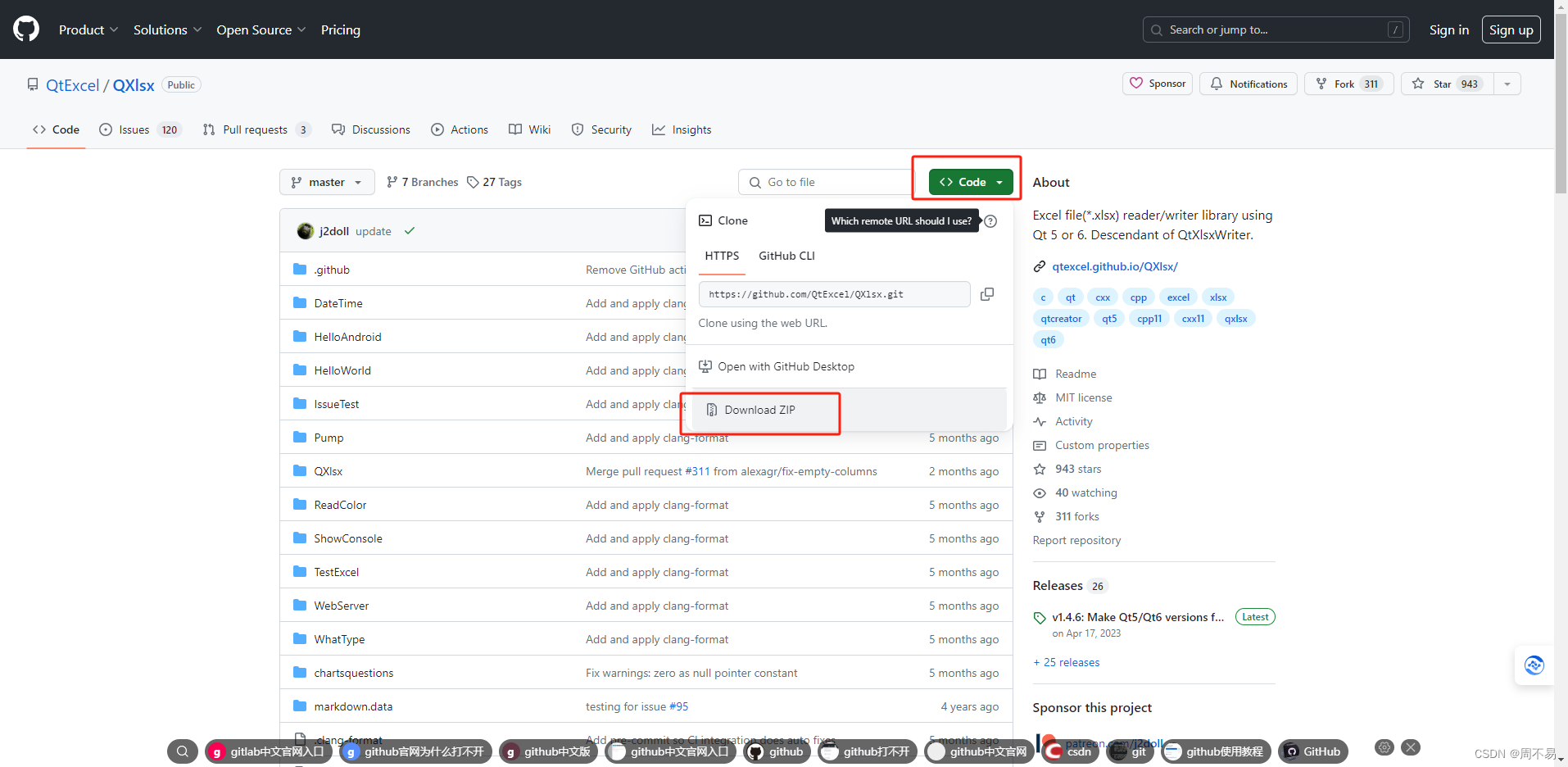Click the commit status check mark

point(410,231)
